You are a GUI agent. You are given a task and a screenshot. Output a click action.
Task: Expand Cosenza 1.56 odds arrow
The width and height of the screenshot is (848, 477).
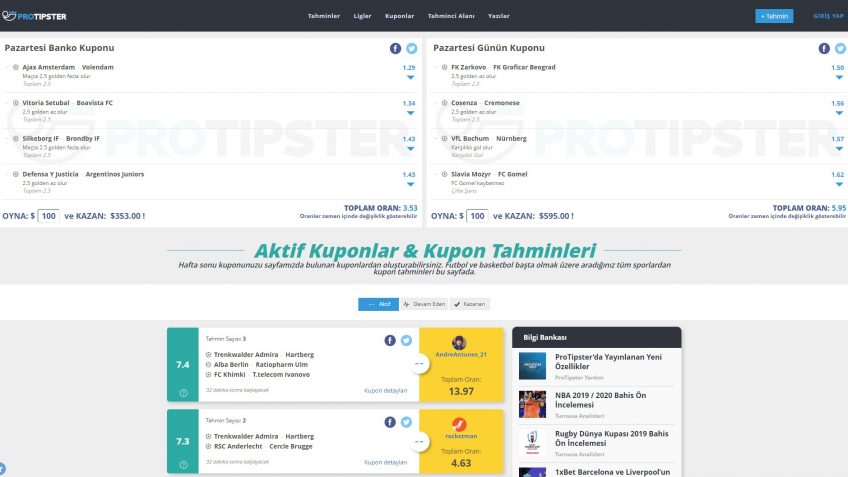pos(839,113)
